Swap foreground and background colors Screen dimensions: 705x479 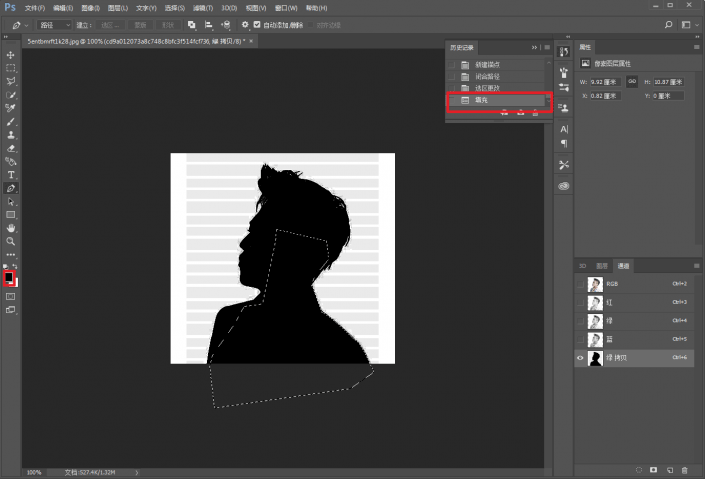15,267
